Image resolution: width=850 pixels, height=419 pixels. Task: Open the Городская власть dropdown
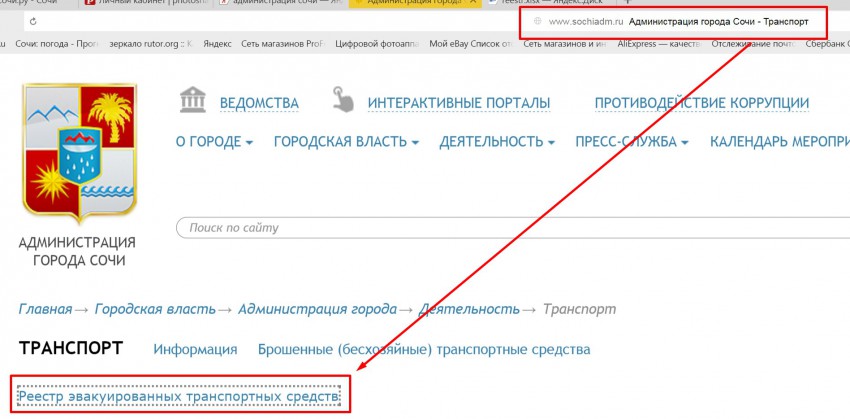pyautogui.click(x=346, y=142)
